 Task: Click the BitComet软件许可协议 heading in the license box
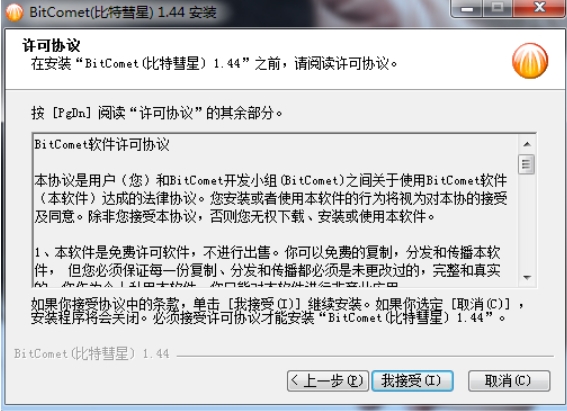pyautogui.click(x=102, y=145)
